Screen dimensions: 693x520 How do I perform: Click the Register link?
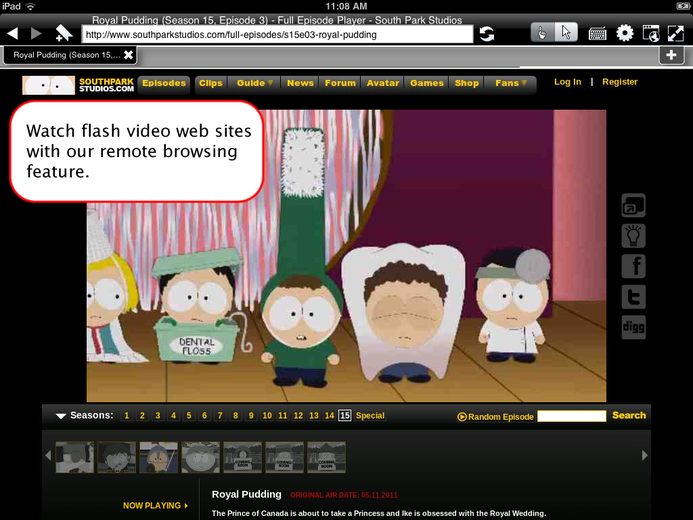(x=620, y=82)
